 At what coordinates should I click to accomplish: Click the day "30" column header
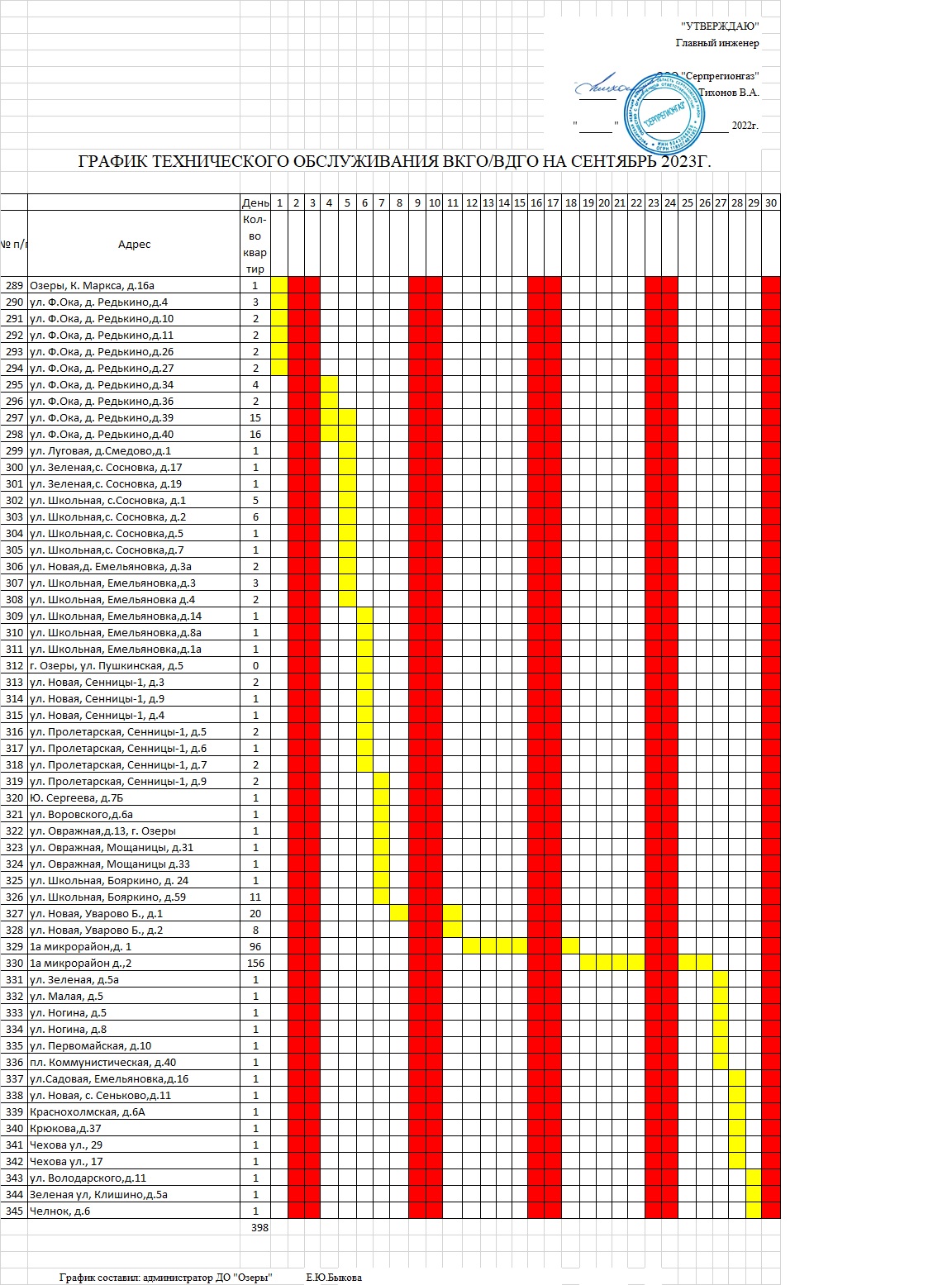(771, 202)
